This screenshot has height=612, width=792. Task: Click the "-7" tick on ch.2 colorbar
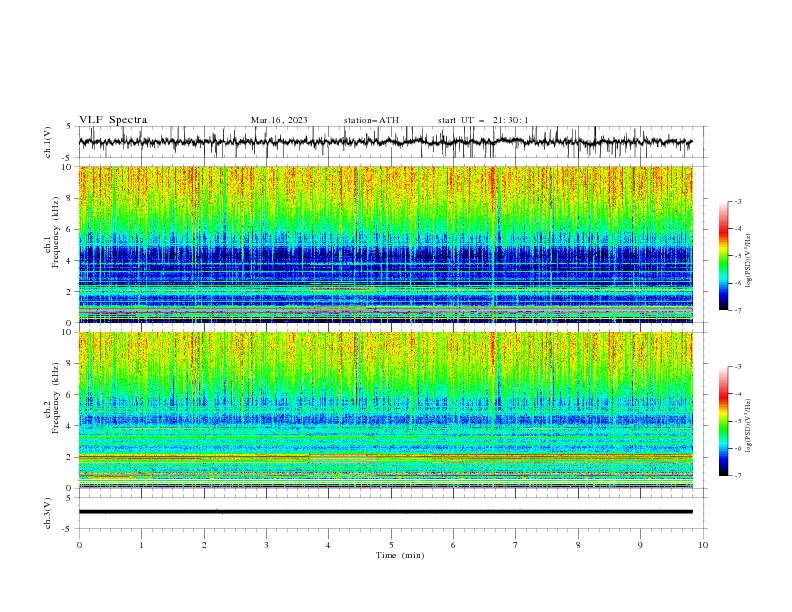point(737,476)
